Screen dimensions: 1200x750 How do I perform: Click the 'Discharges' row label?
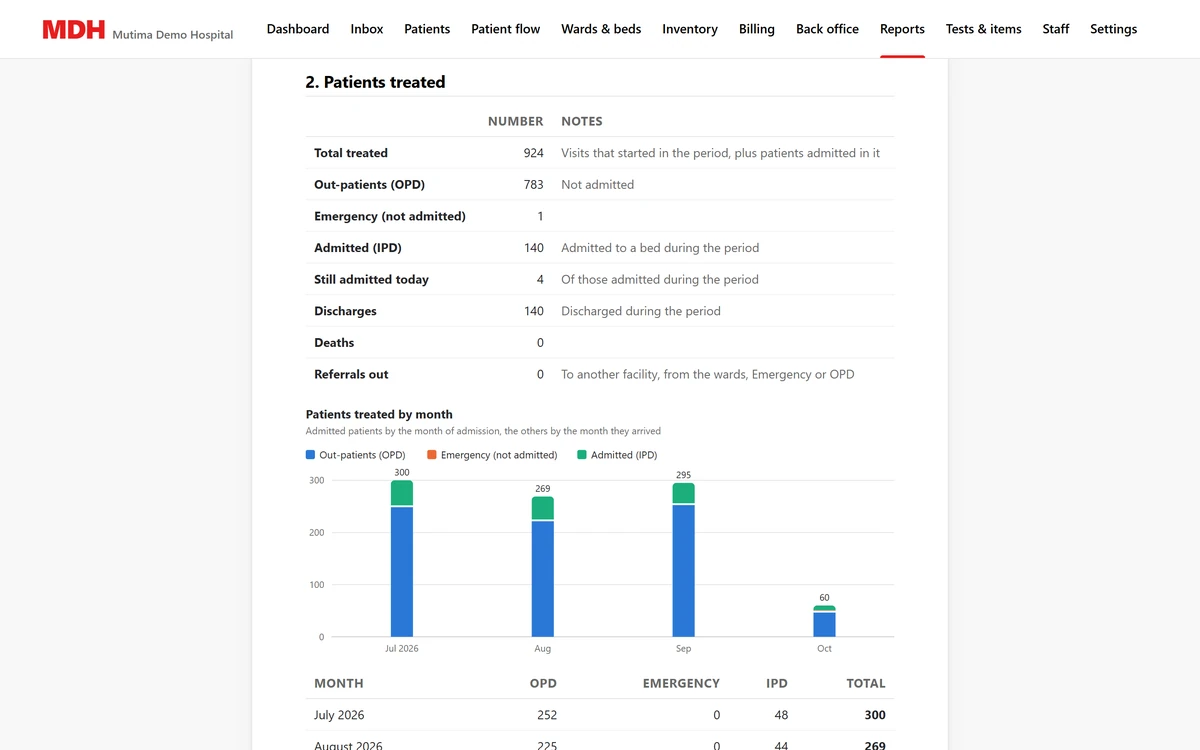(345, 311)
